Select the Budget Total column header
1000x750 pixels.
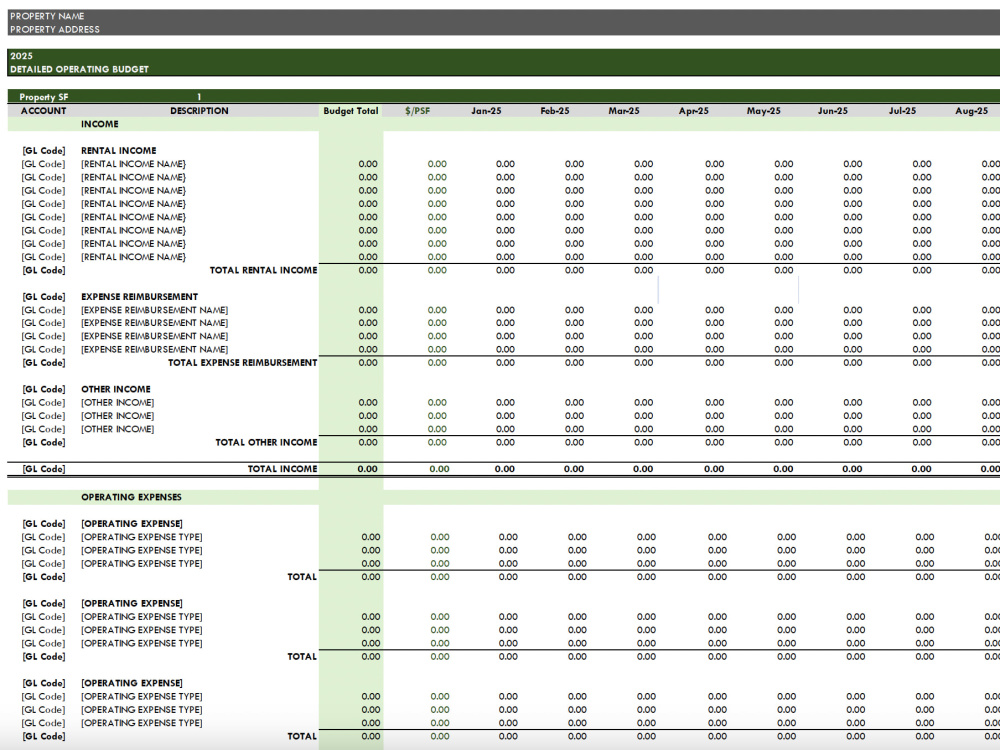click(x=351, y=111)
